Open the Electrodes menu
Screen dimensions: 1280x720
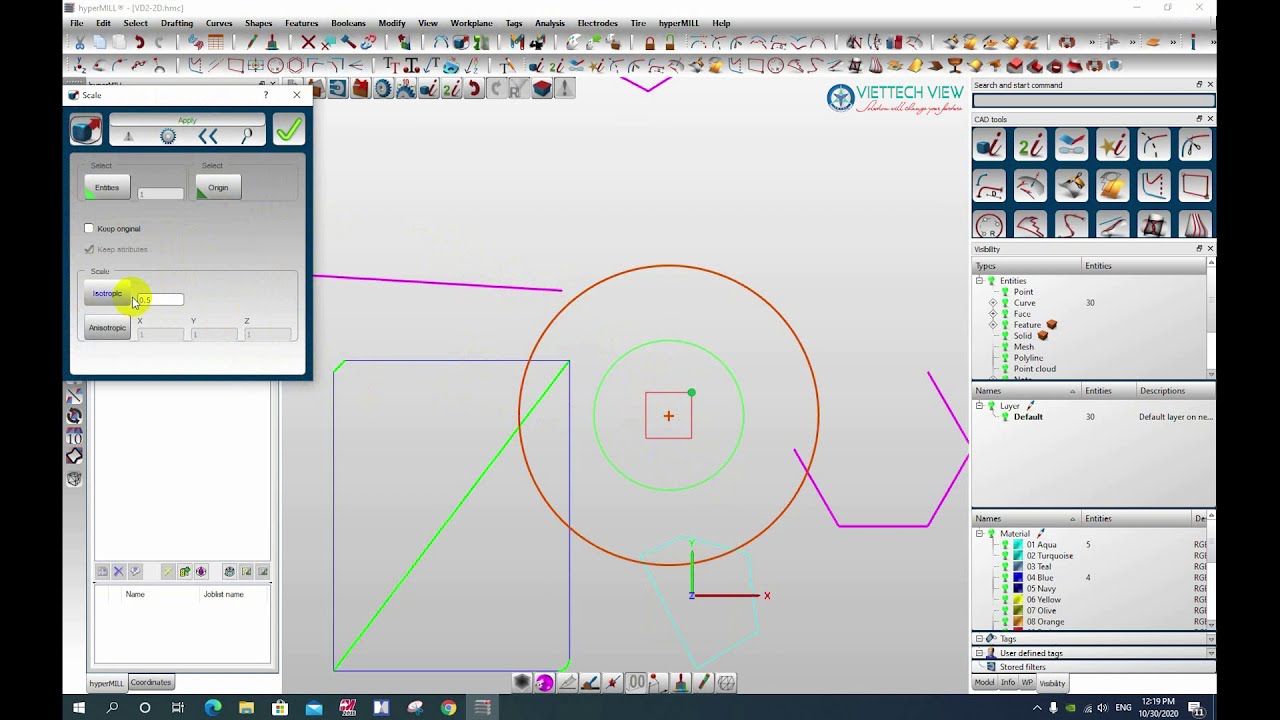pyautogui.click(x=597, y=23)
